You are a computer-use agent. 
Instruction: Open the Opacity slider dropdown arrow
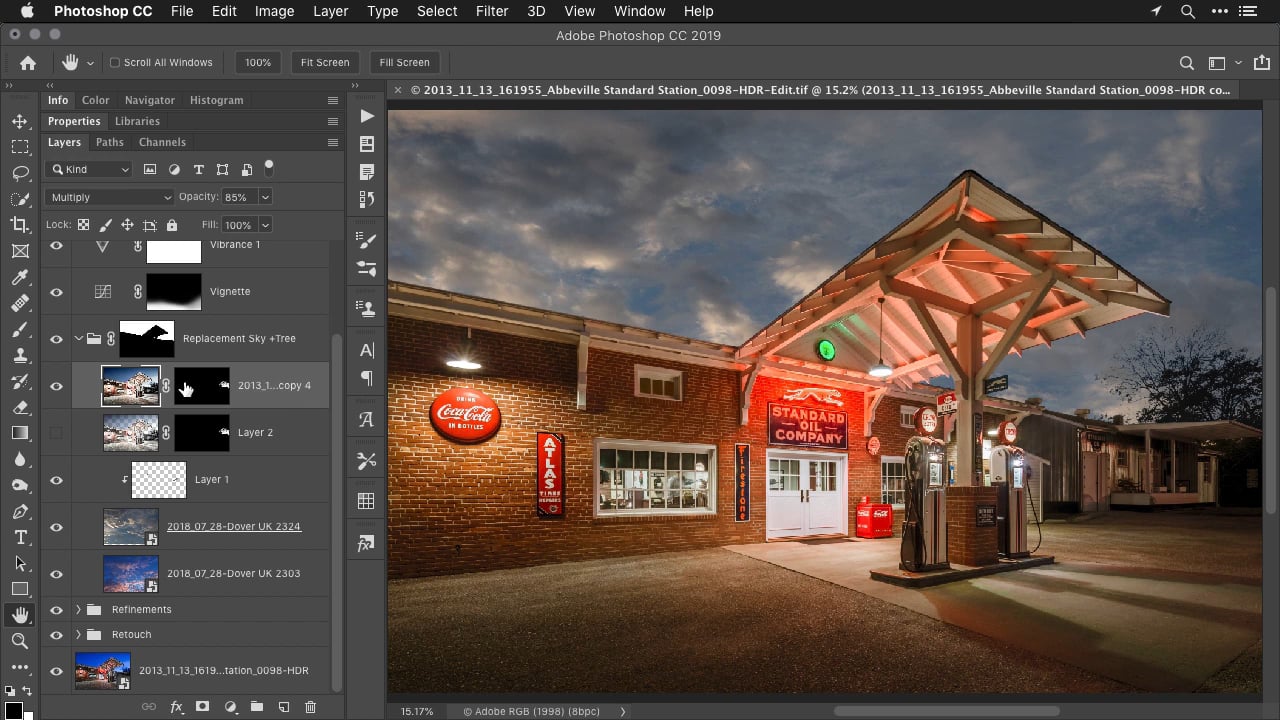[265, 197]
